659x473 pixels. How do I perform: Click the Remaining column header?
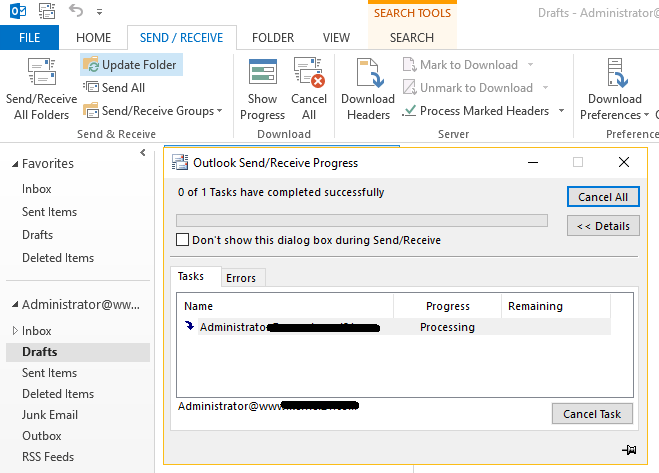(x=556, y=306)
